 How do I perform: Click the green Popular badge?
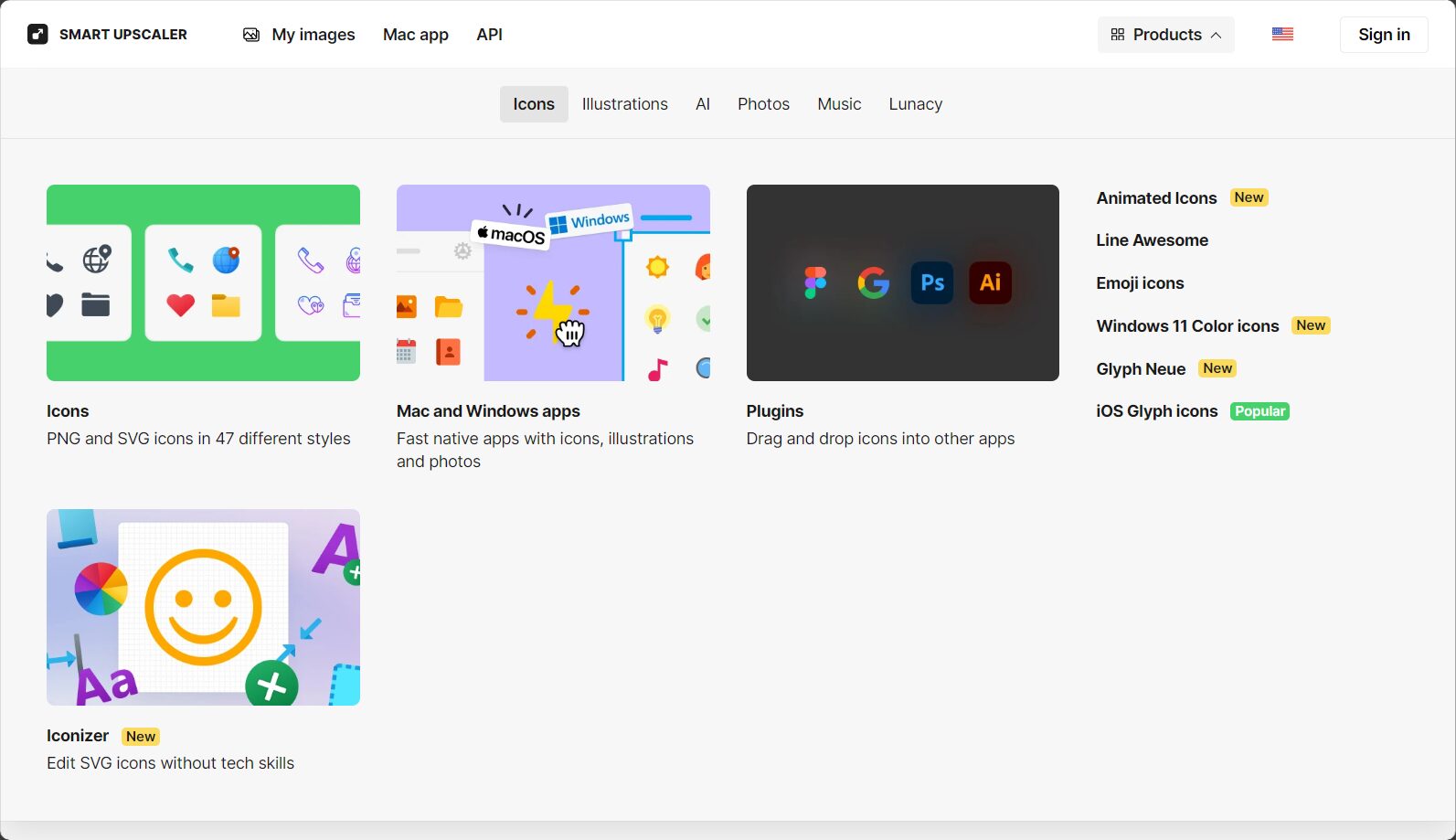pos(1259,411)
